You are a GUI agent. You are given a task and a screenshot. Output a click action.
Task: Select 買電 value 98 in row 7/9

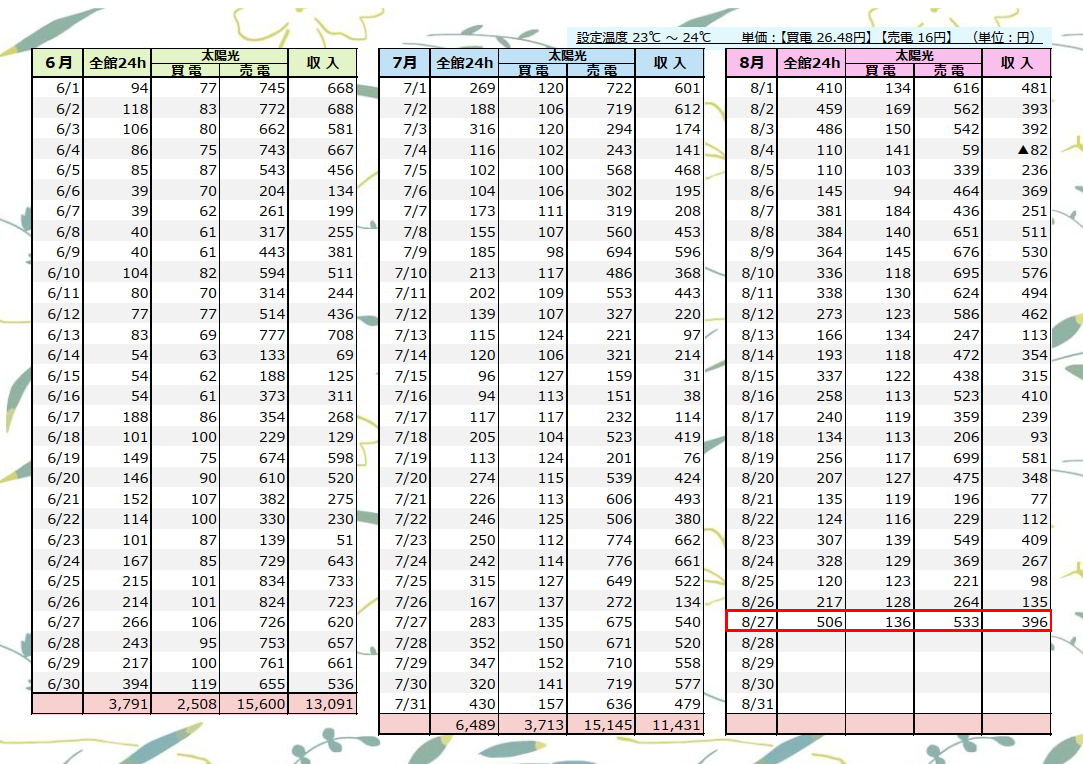point(533,252)
